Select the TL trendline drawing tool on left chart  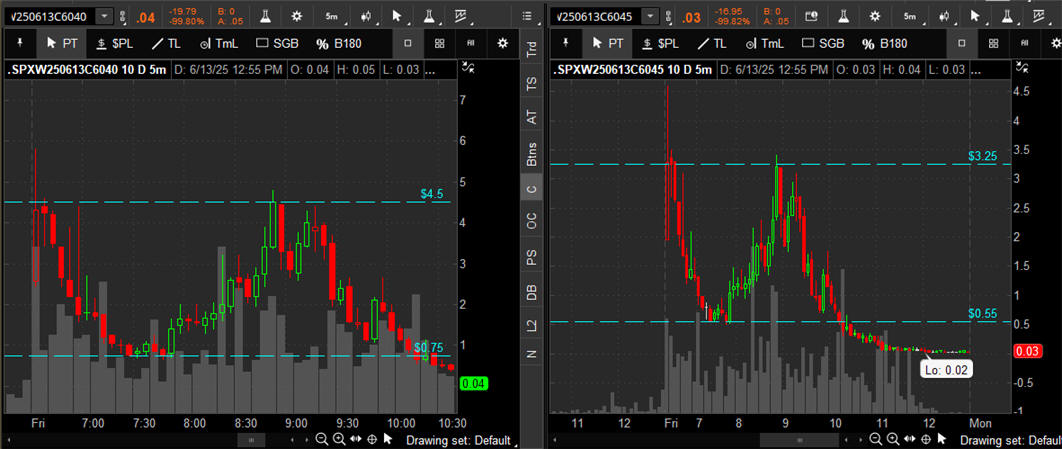click(166, 43)
